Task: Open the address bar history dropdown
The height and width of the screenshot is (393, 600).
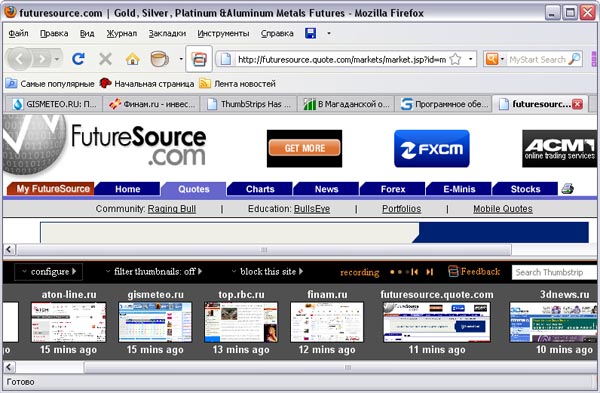Action: (x=471, y=59)
